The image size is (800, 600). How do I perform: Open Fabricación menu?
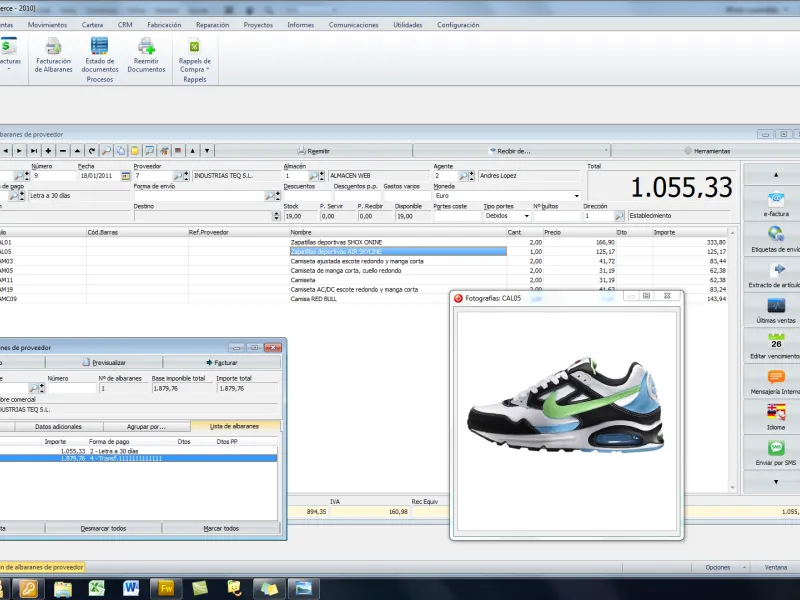pyautogui.click(x=164, y=24)
